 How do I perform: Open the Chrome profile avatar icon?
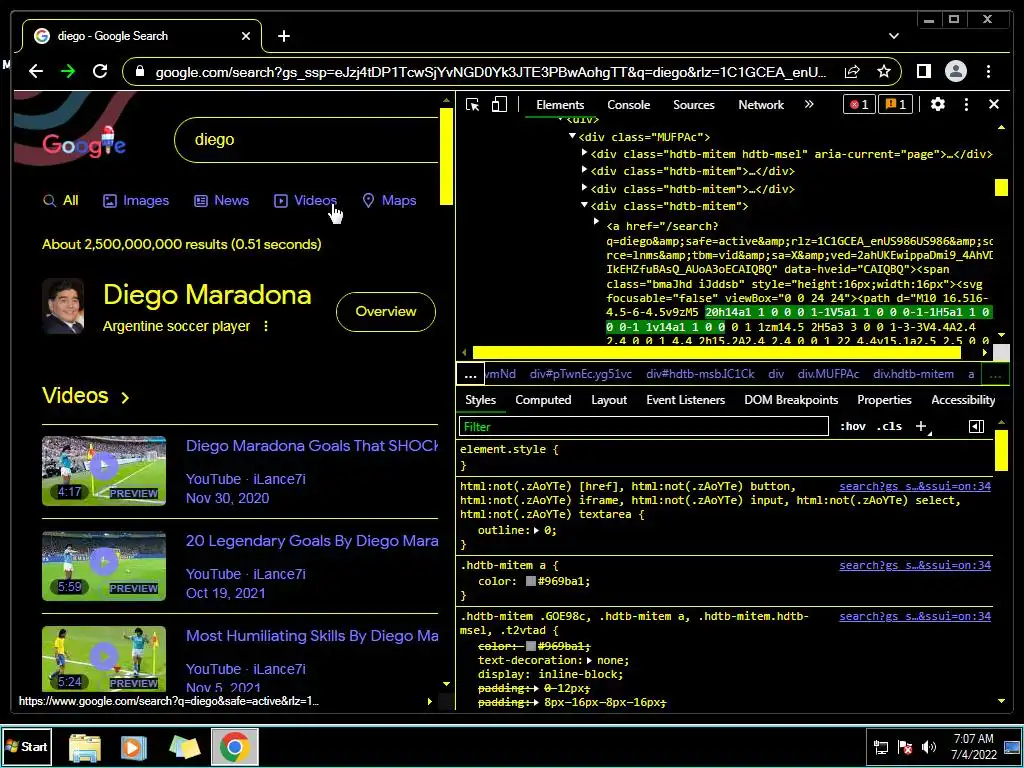click(x=955, y=71)
